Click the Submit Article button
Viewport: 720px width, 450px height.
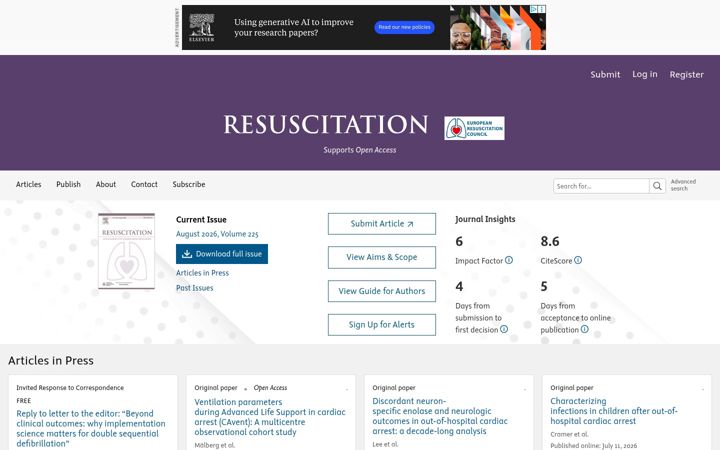tap(382, 224)
